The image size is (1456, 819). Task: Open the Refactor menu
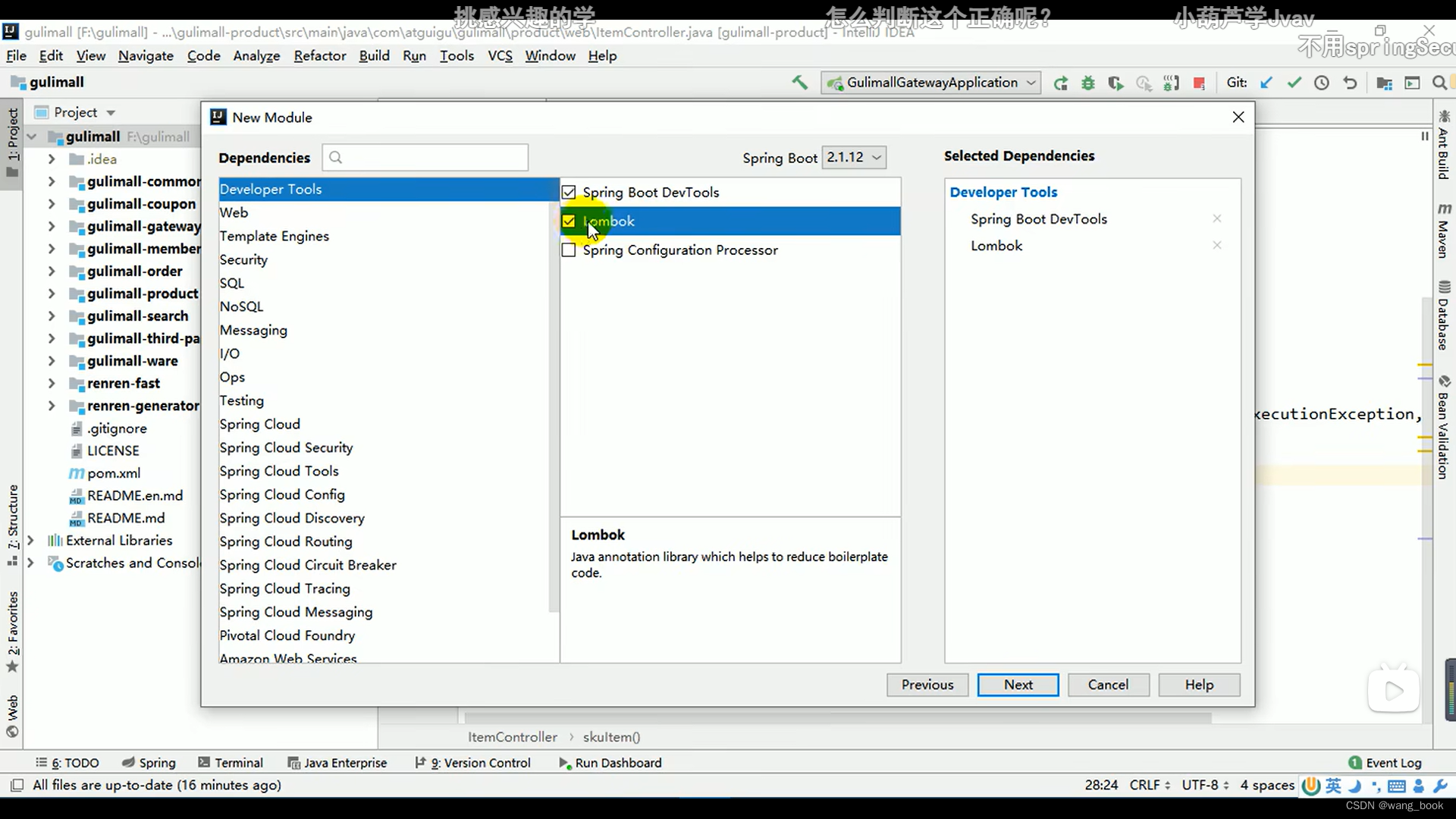click(320, 56)
